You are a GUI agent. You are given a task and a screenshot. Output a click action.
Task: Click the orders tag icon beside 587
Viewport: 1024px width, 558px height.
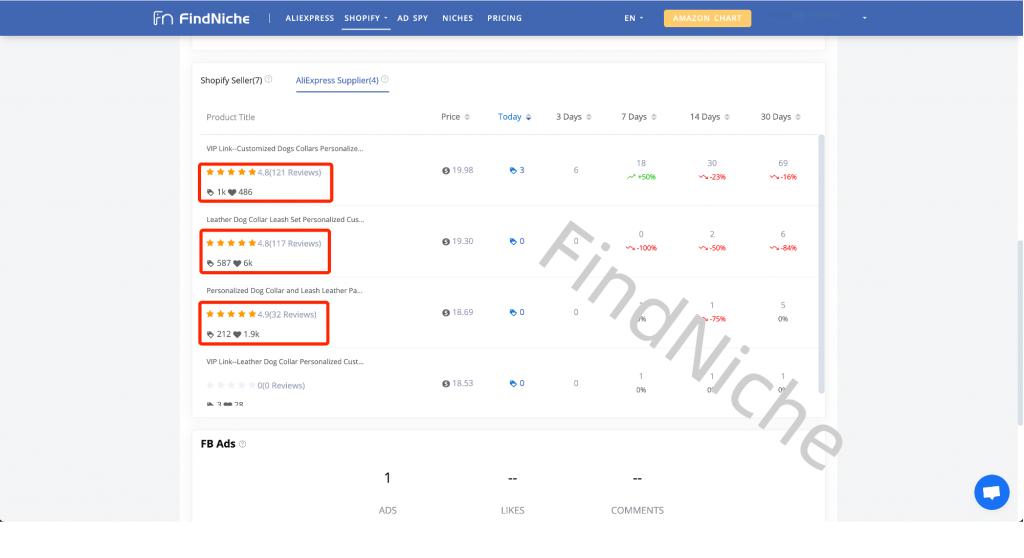(210, 264)
